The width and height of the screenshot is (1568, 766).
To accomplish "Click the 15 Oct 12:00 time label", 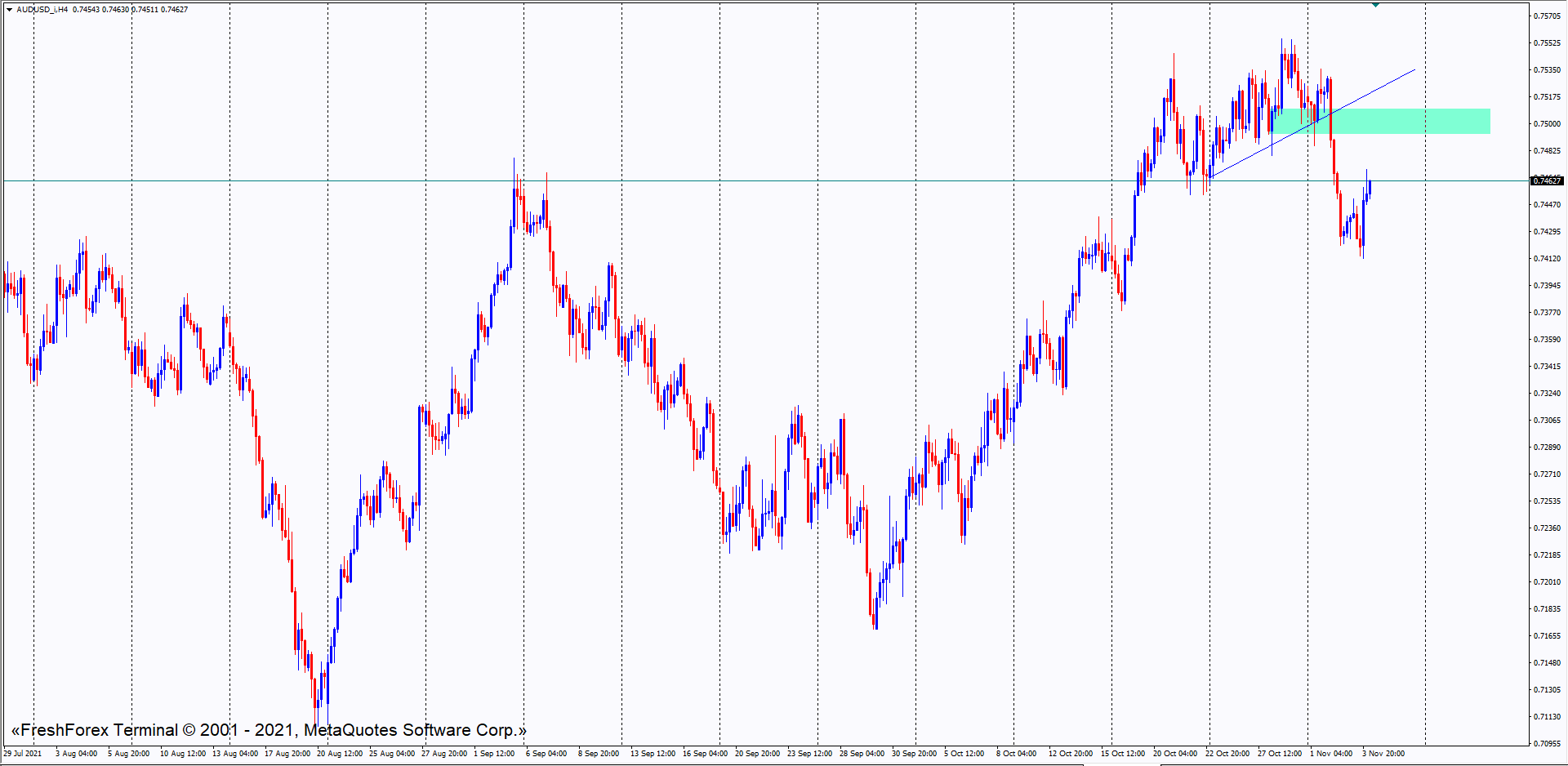I will [x=1124, y=754].
